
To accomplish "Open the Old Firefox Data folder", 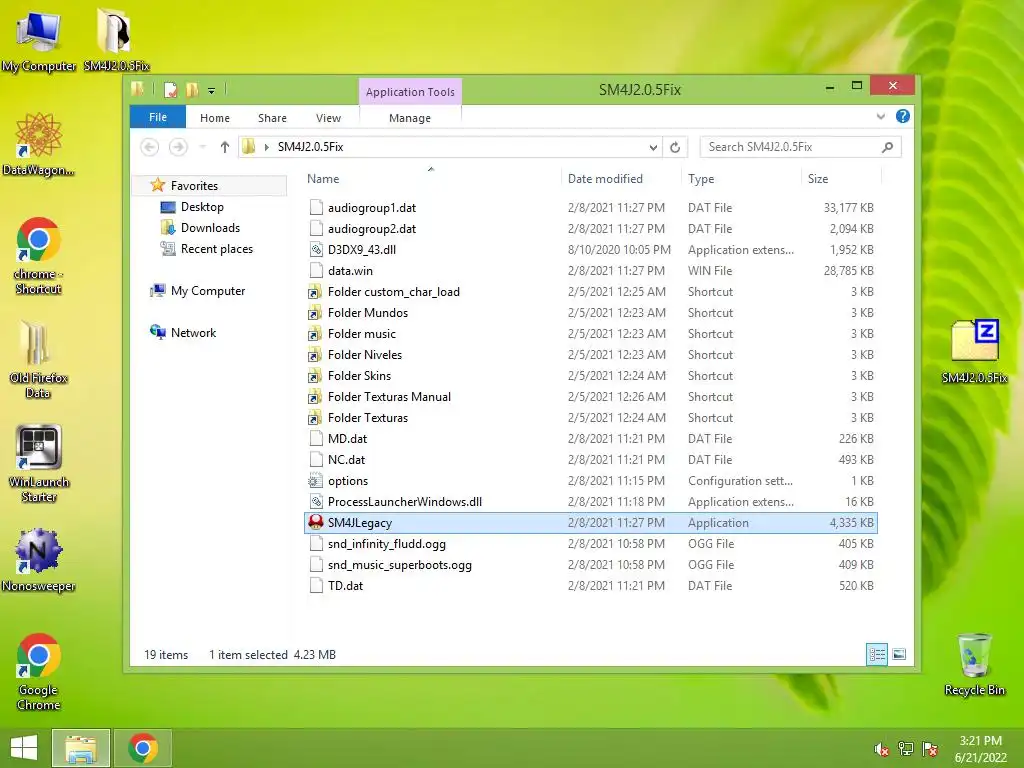I will pyautogui.click(x=38, y=359).
